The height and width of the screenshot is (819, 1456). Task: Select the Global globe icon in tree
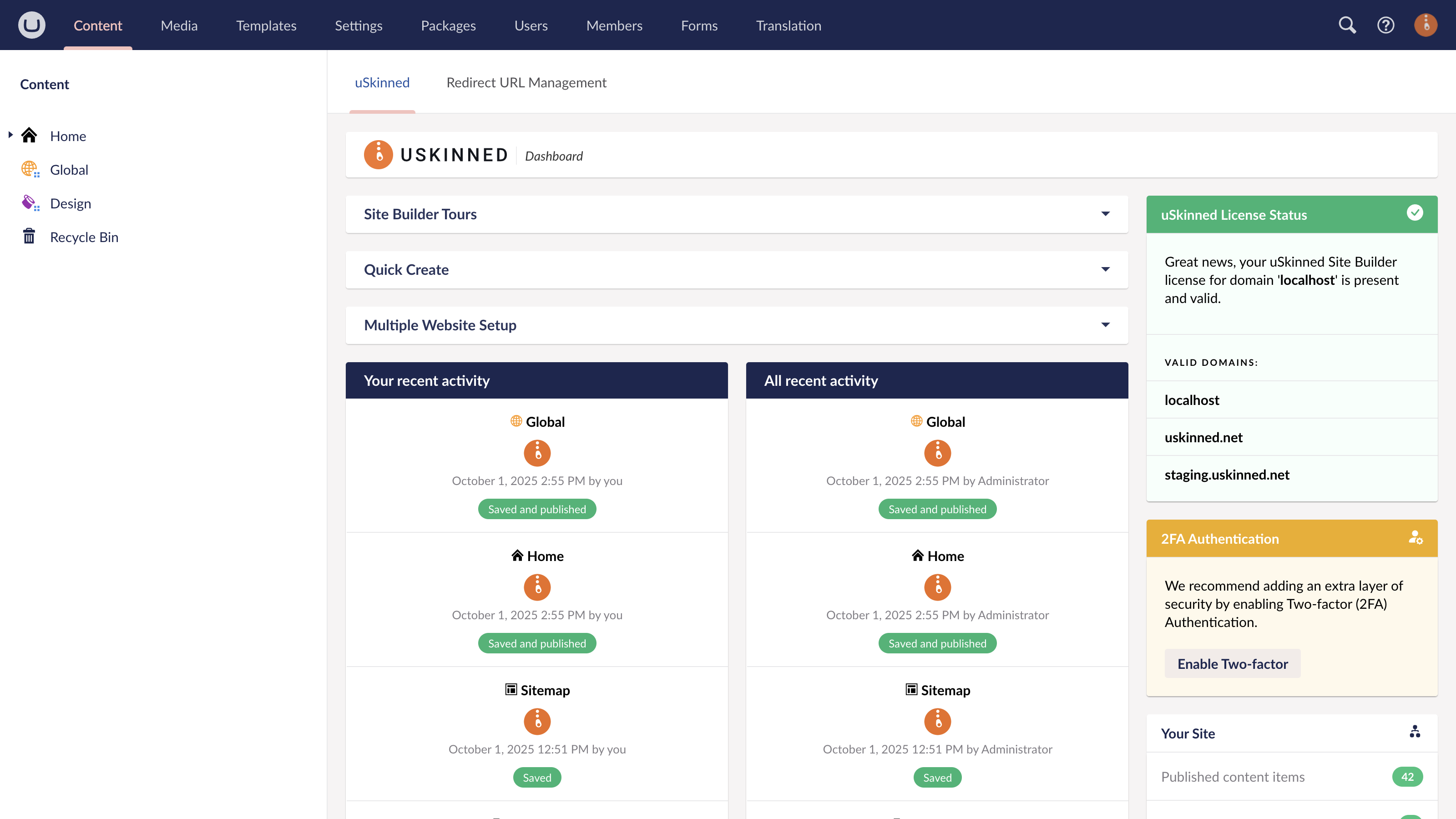pyautogui.click(x=30, y=169)
